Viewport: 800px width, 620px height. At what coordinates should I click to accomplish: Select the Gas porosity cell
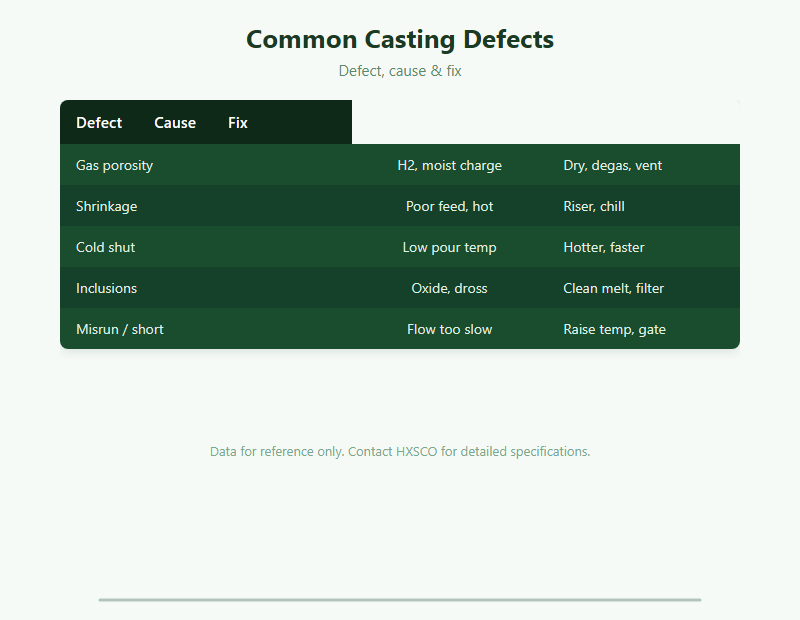coord(206,165)
